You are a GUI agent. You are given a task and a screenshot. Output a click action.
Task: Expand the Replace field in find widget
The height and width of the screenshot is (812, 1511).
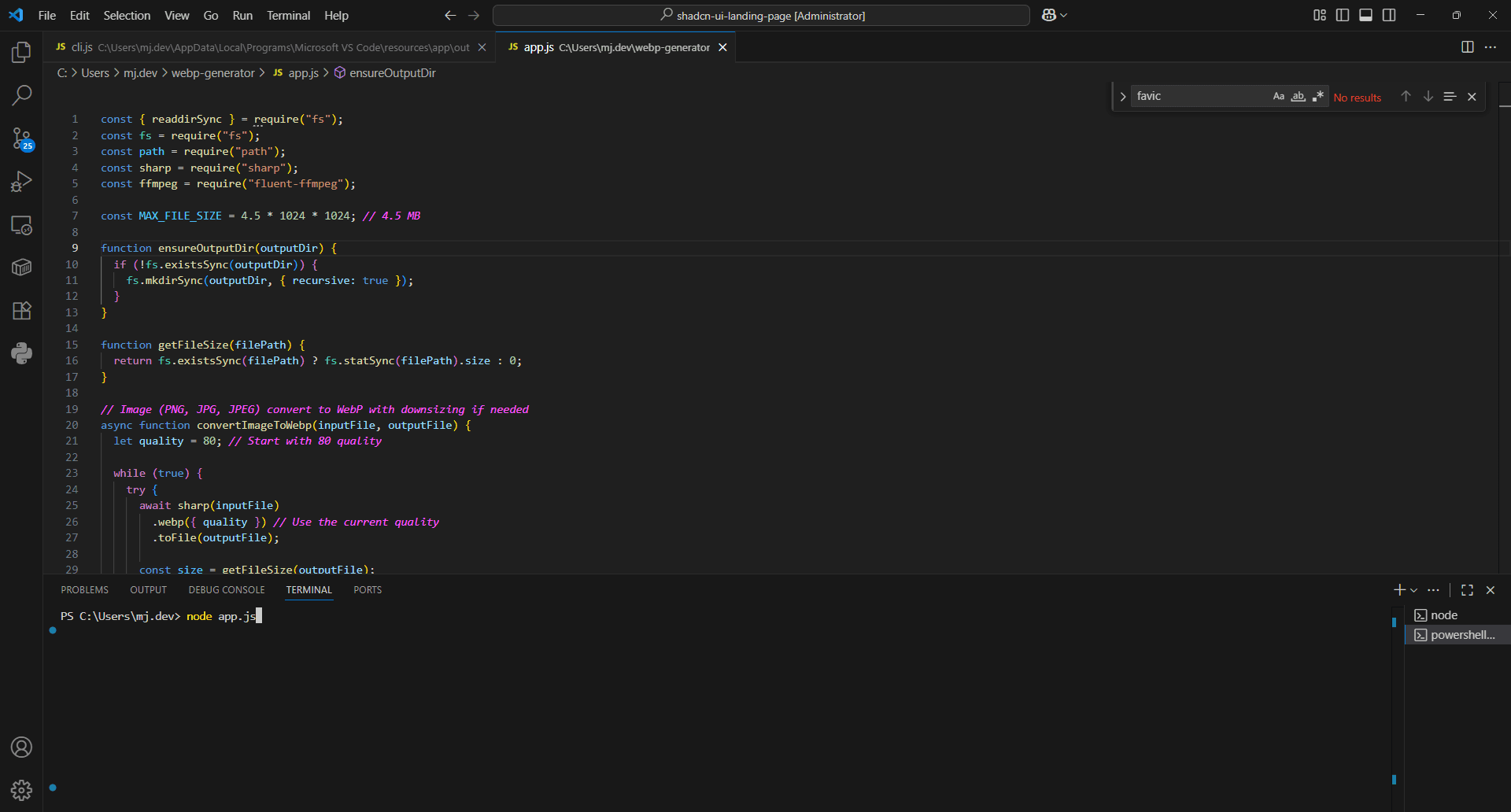coord(1122,97)
